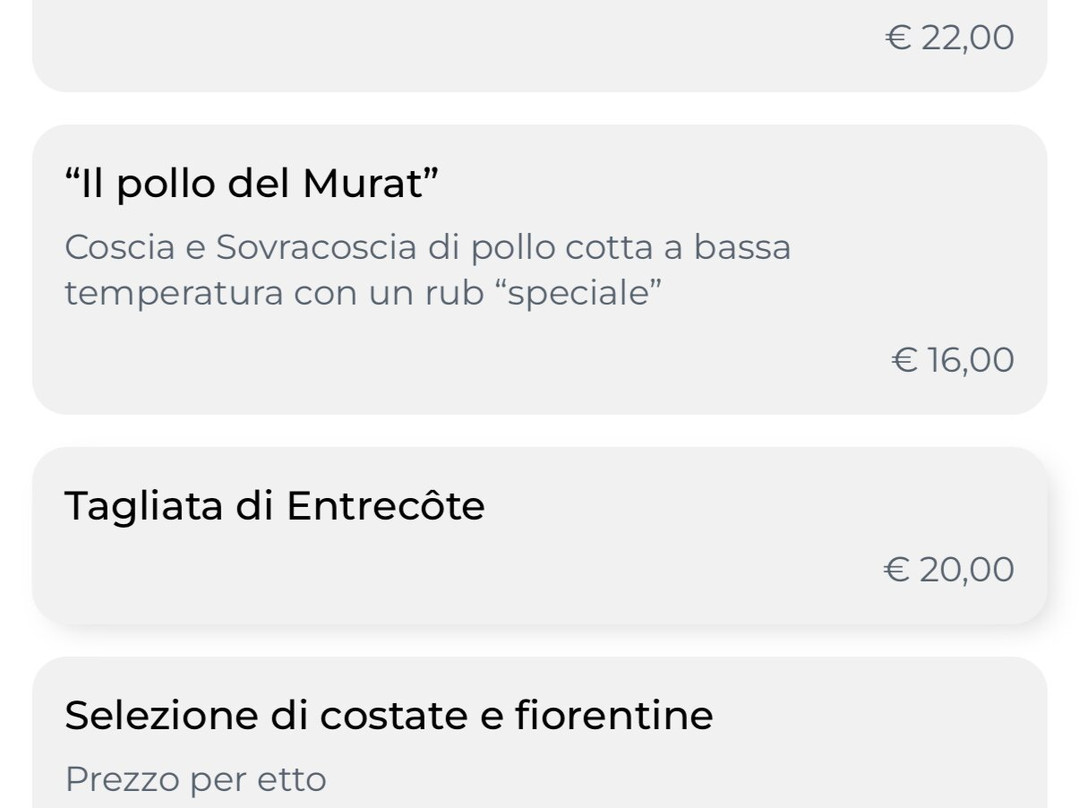Click the "Coscia e Sovracoscia di pollo" description line
The width and height of the screenshot is (1080, 808).
point(427,247)
